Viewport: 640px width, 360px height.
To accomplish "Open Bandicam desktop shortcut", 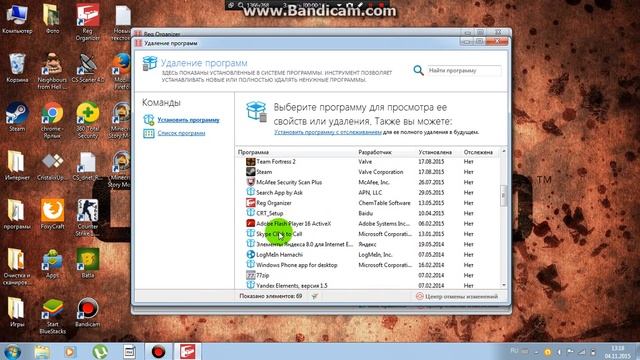I will 87,313.
